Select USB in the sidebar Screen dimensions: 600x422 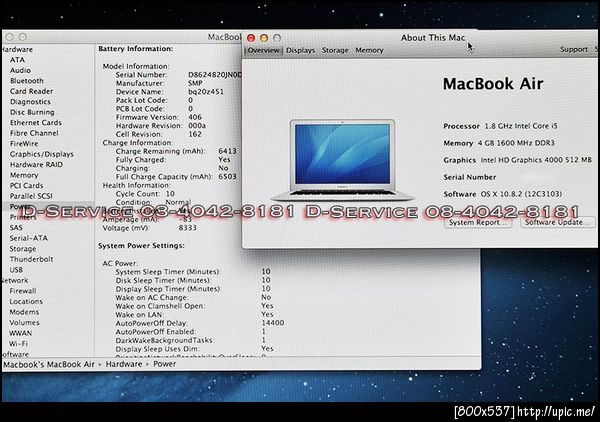(x=16, y=270)
